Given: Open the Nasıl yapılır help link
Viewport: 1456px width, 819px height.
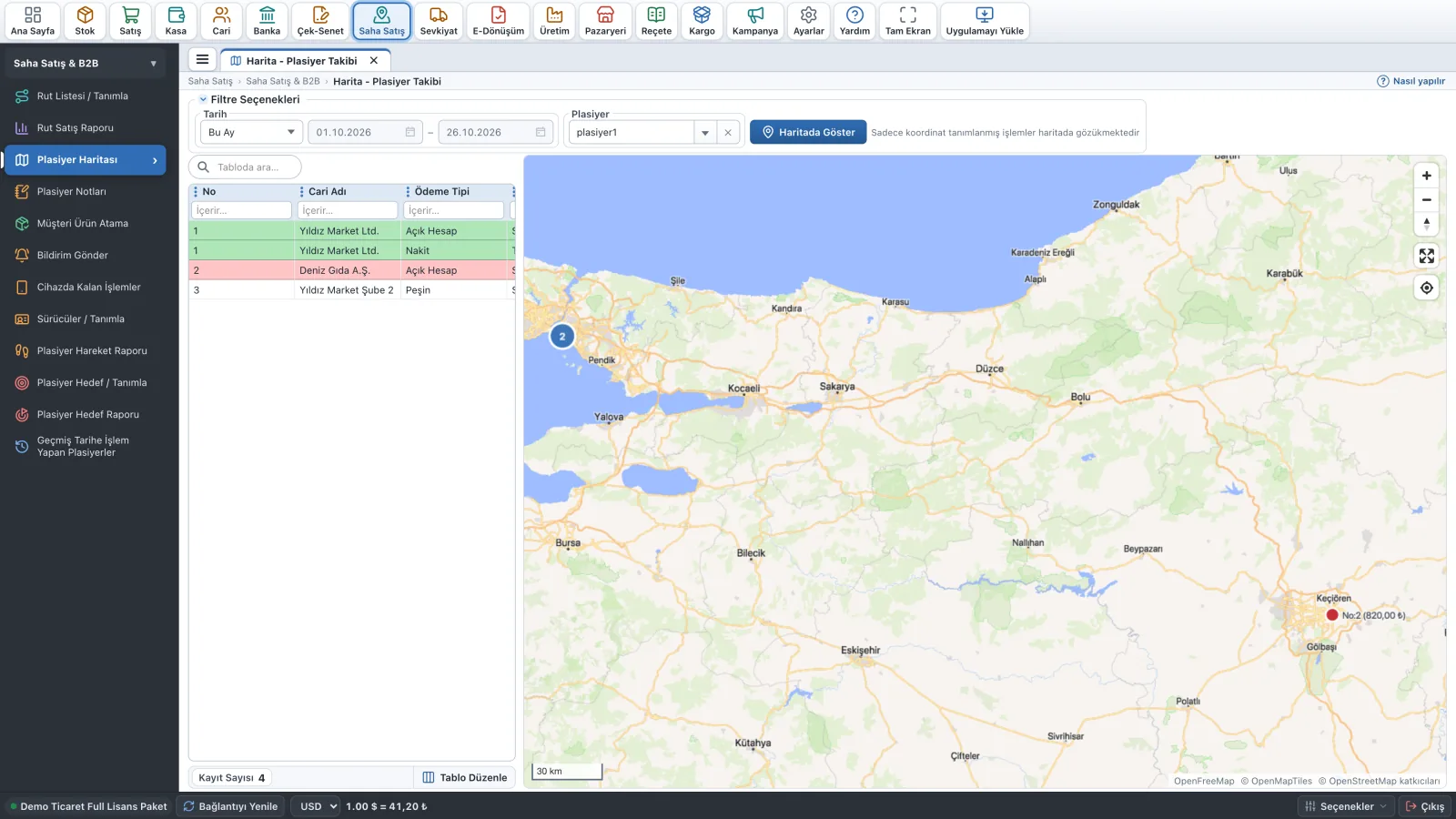Looking at the screenshot, I should [x=1411, y=81].
